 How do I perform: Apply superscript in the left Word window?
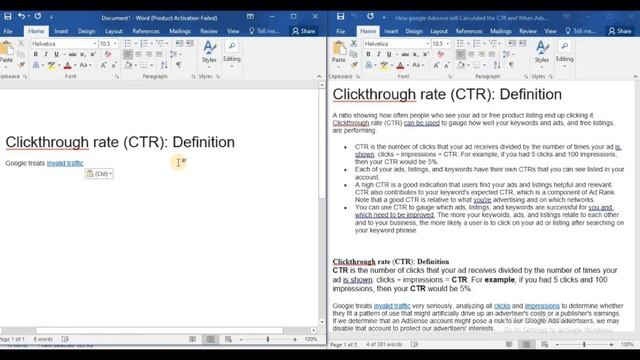(93, 54)
